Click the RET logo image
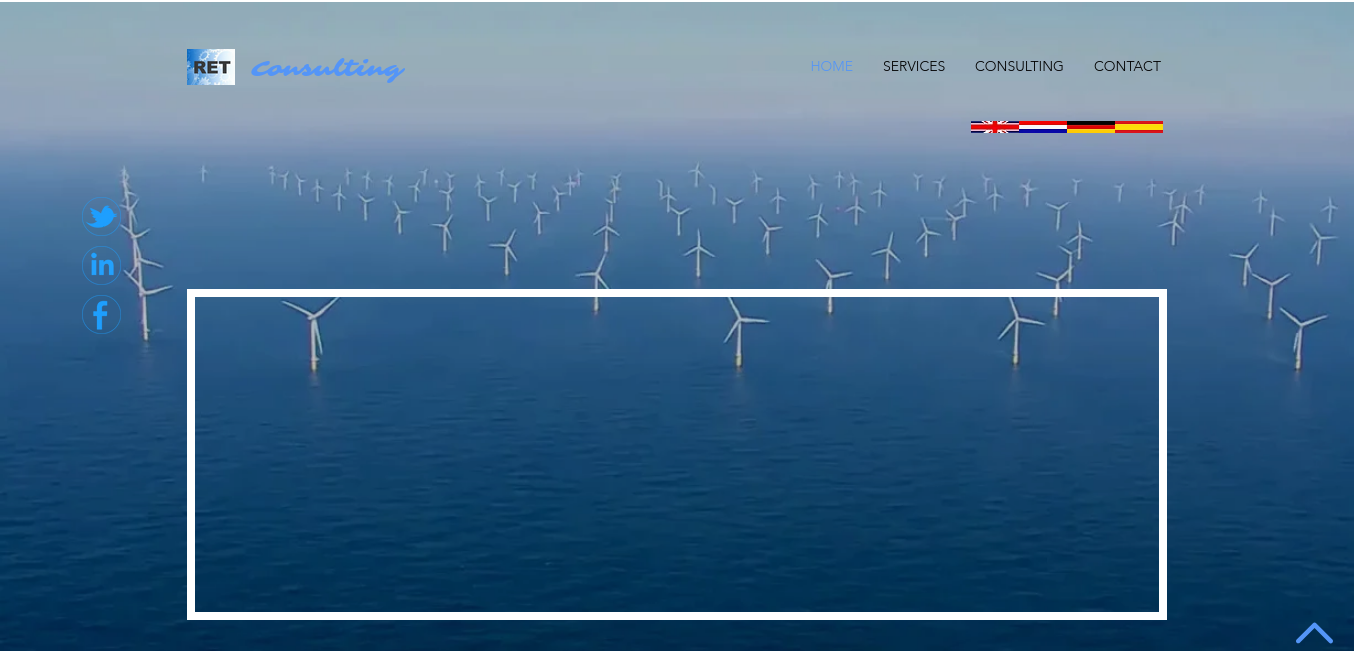This screenshot has height=651, width=1366. pos(211,67)
